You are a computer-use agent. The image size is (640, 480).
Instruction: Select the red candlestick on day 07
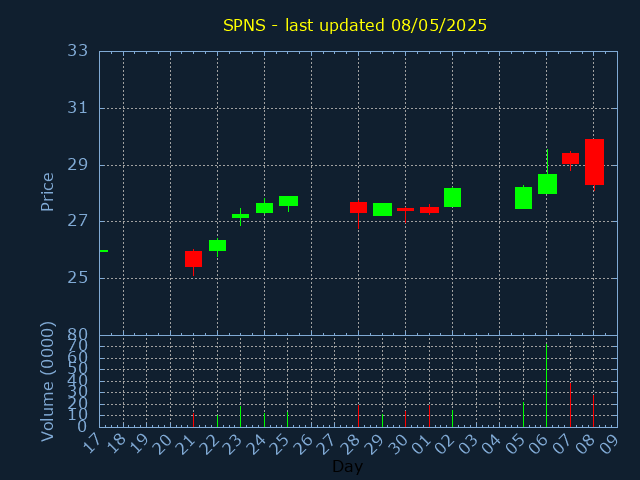[x=570, y=158]
